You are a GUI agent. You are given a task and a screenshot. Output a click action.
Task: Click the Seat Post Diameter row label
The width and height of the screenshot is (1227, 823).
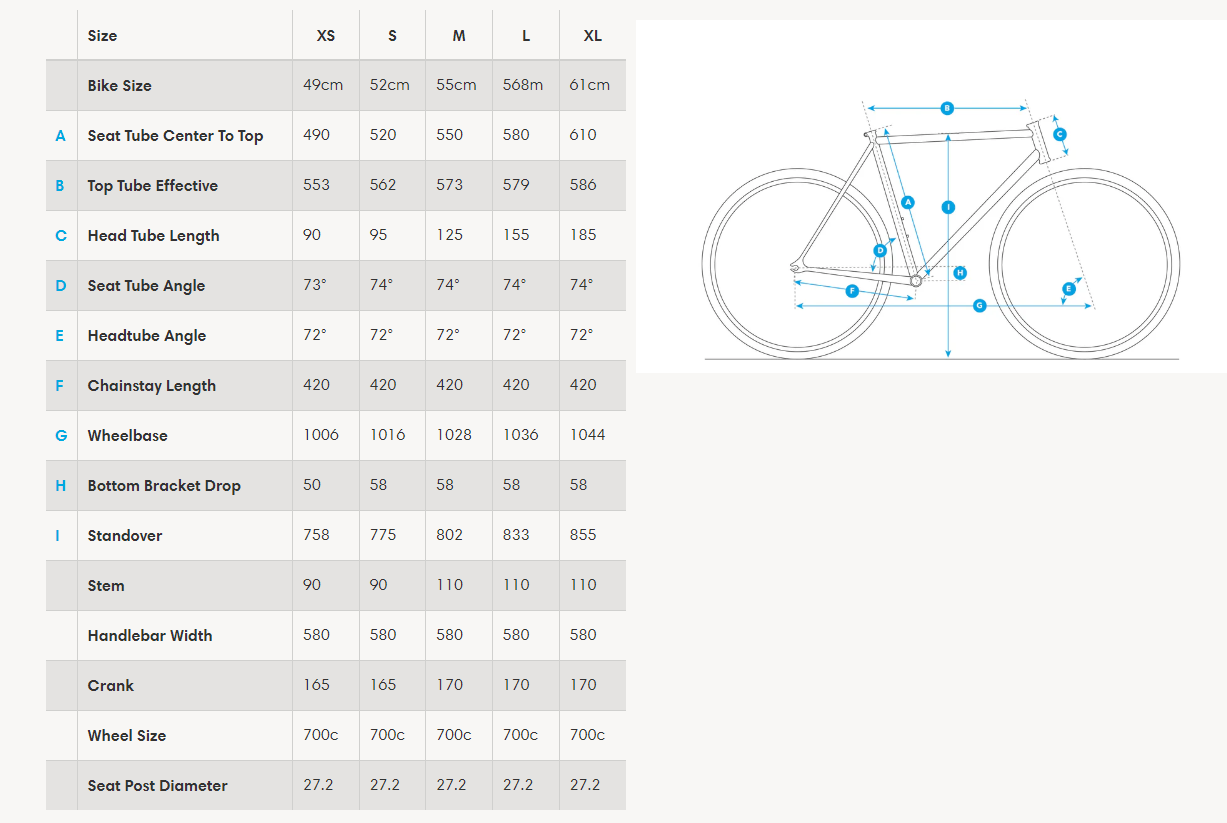point(157,785)
